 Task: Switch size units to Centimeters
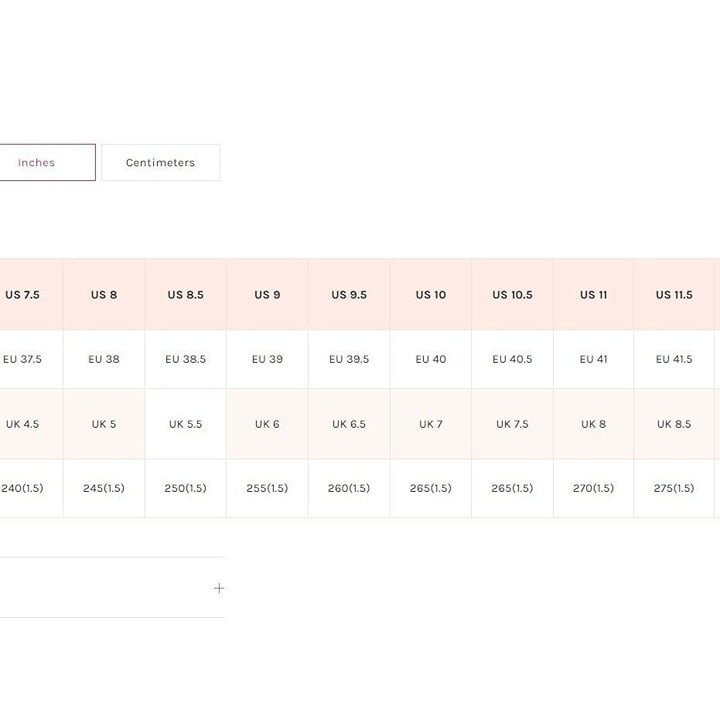161,163
